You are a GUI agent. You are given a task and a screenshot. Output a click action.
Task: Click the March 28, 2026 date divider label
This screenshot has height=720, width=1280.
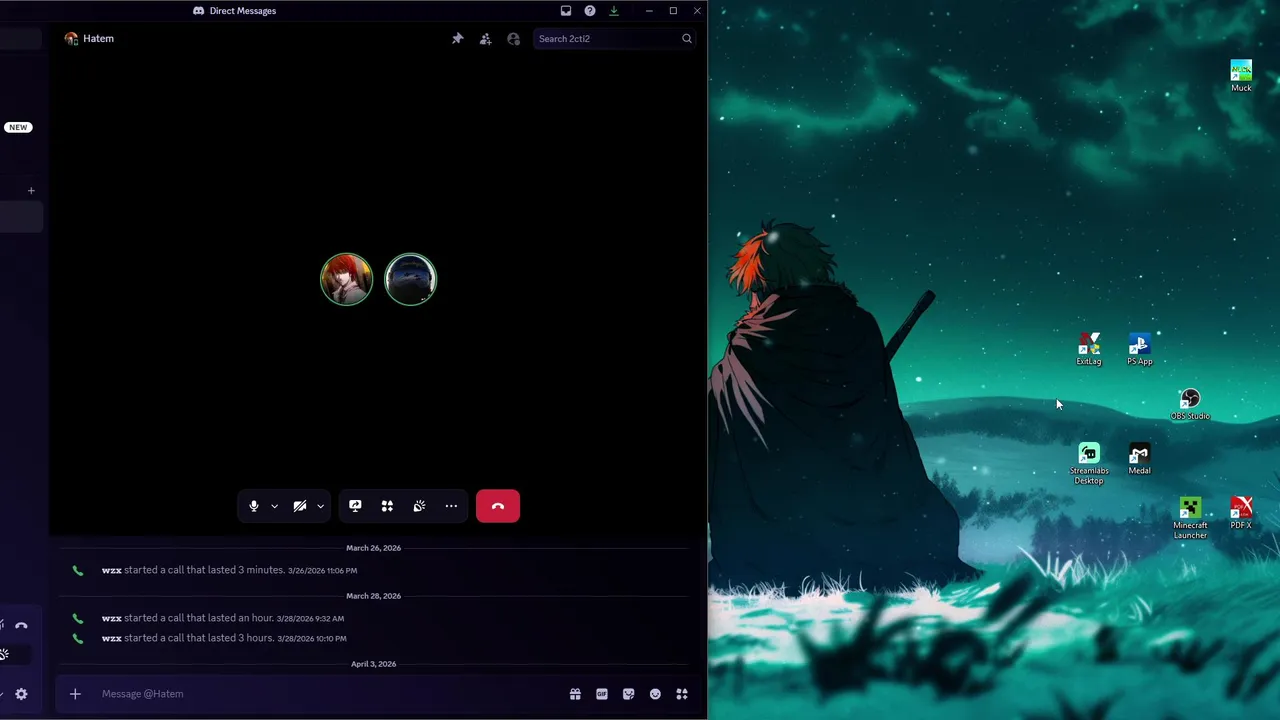tap(373, 596)
